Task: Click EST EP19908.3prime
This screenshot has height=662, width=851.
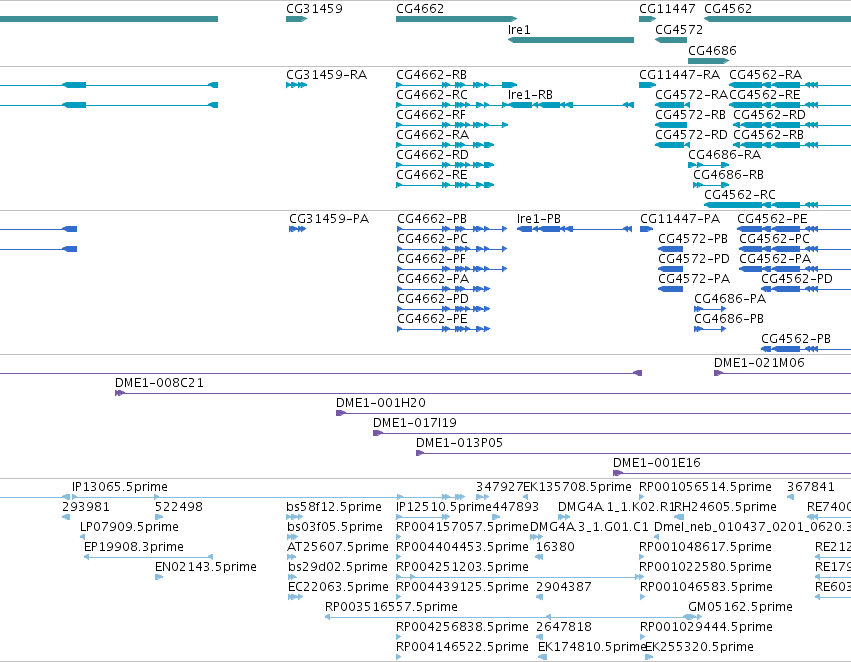Action: pyautogui.click(x=134, y=547)
